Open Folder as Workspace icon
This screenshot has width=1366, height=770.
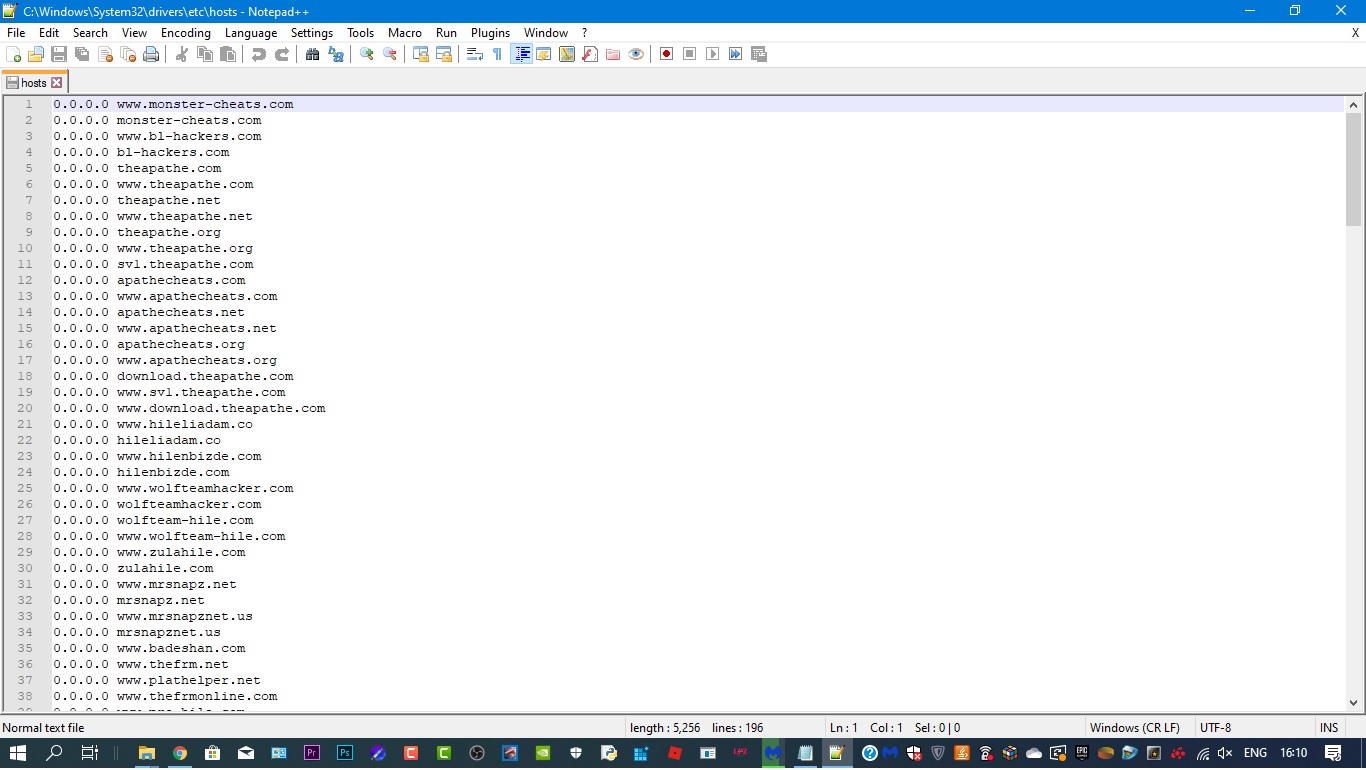pos(613,54)
